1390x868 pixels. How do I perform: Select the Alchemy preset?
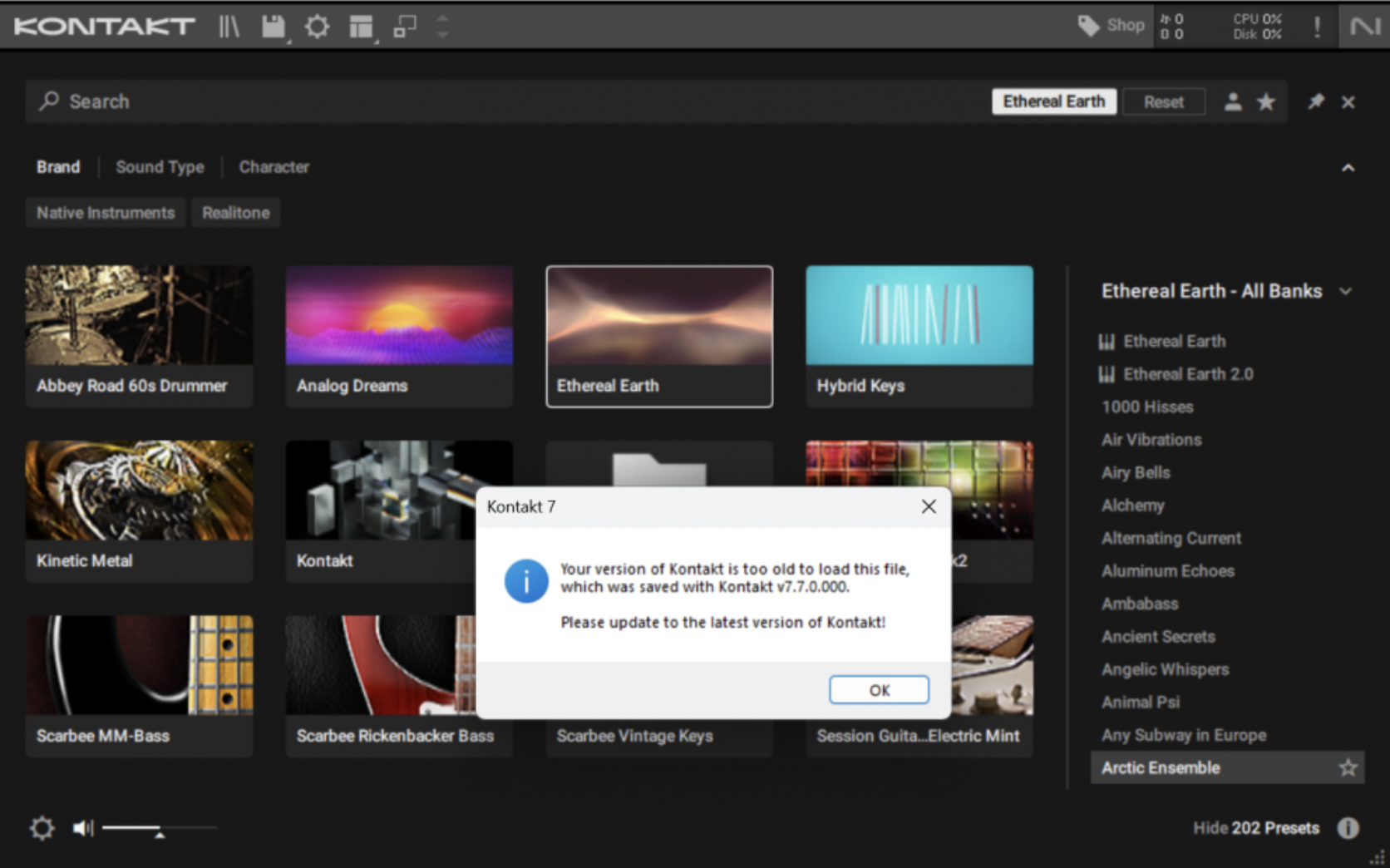[x=1132, y=506]
